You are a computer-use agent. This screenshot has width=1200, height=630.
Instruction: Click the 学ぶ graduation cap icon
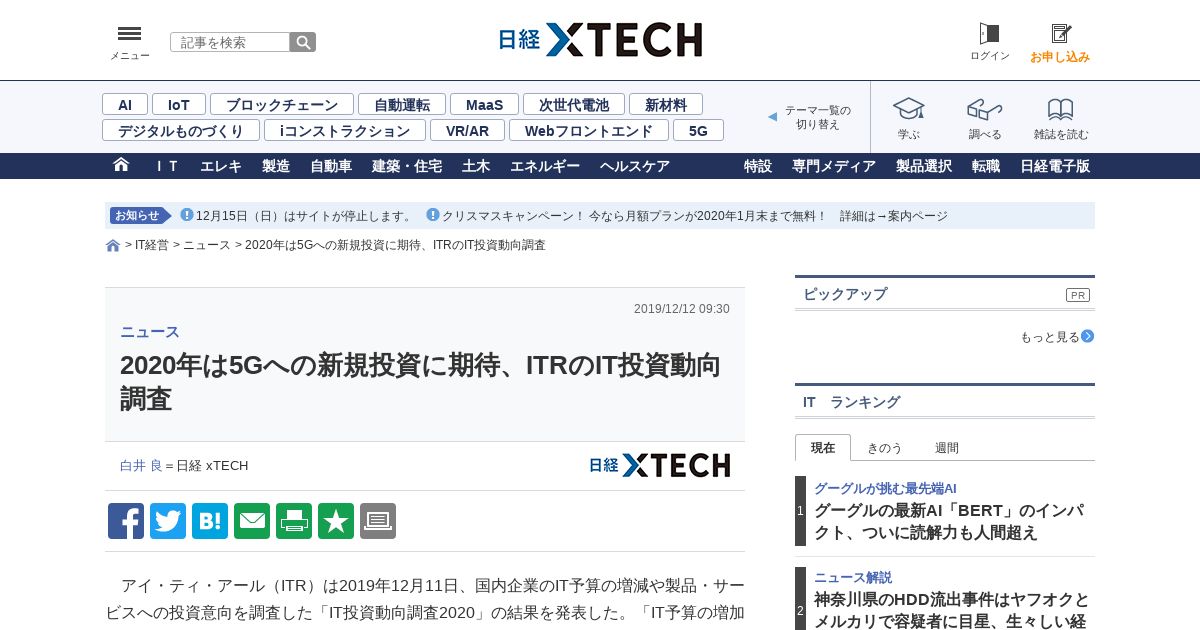(908, 109)
